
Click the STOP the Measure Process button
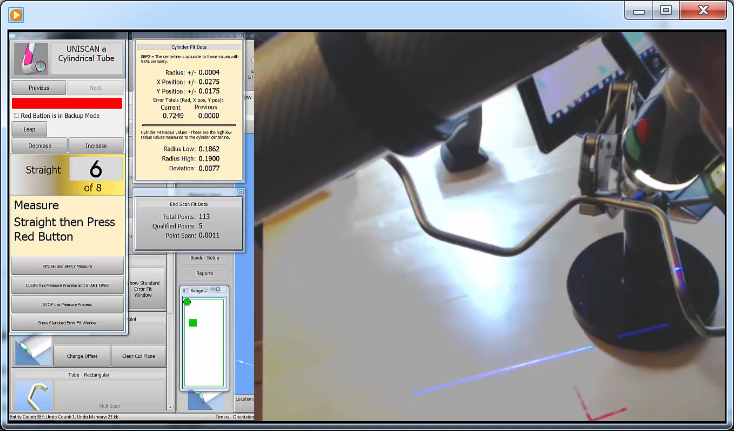(67, 304)
